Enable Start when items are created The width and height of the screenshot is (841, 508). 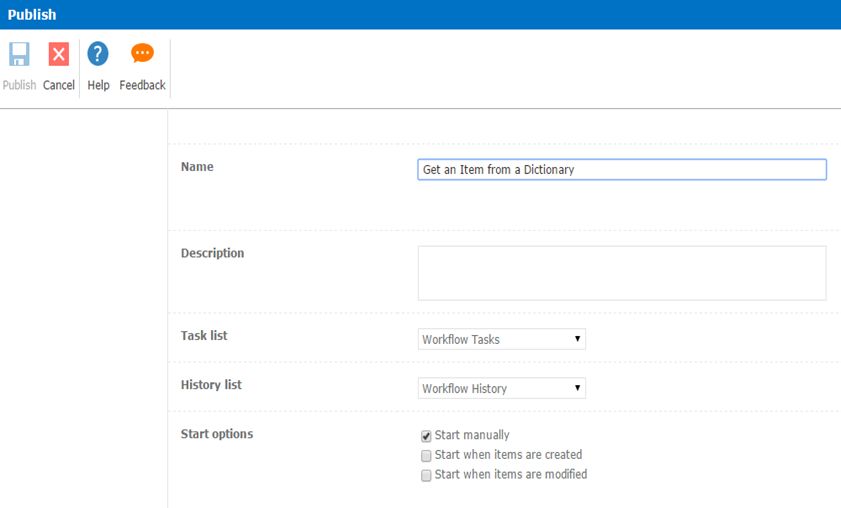pos(426,455)
